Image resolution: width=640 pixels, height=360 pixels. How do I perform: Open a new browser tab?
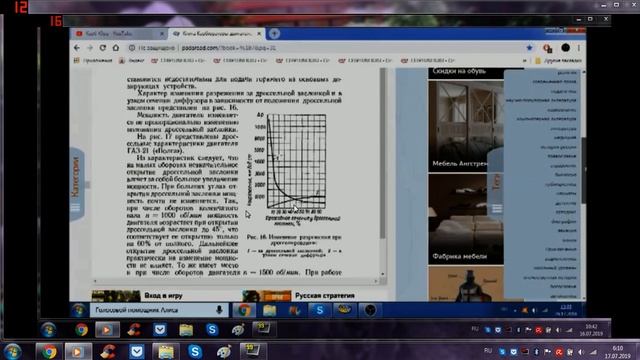[274, 34]
